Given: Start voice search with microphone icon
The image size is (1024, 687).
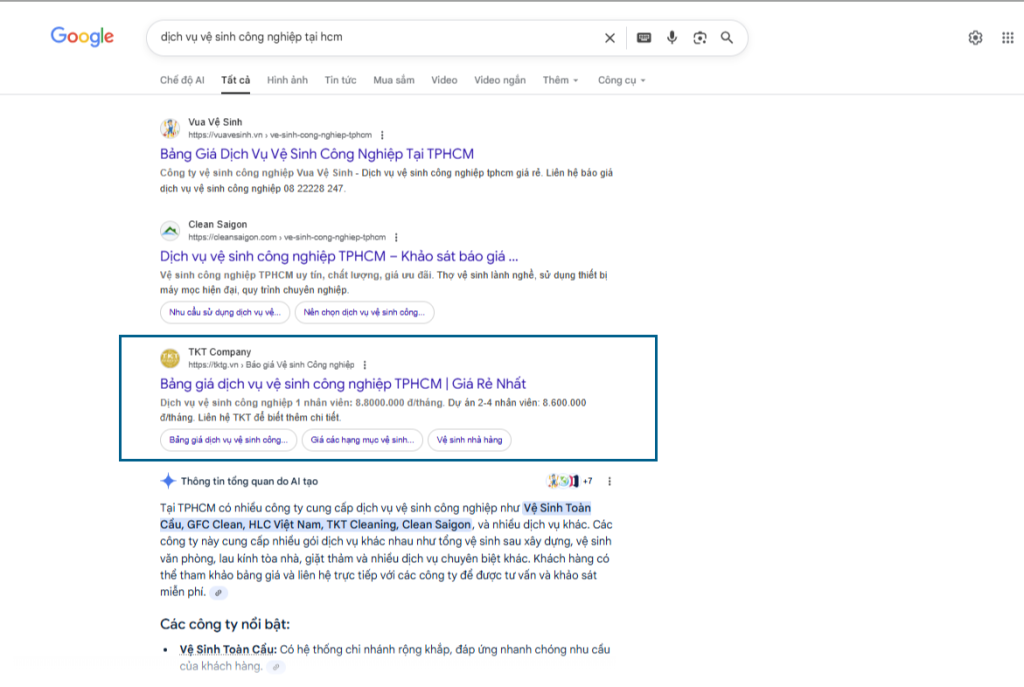Looking at the screenshot, I should pyautogui.click(x=672, y=38).
